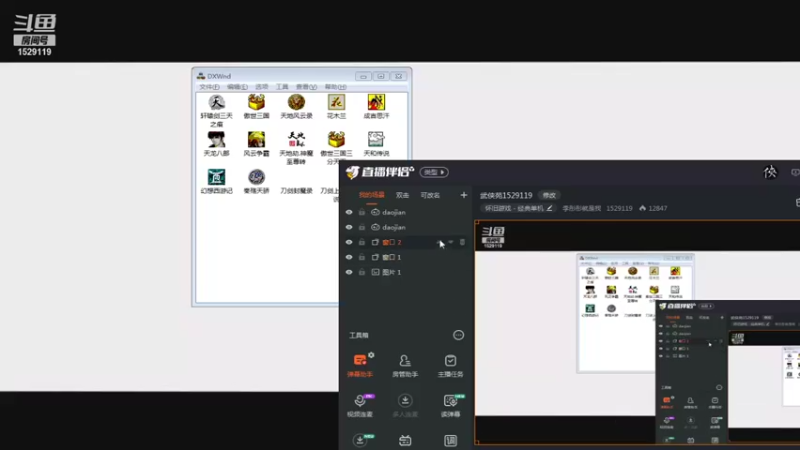Open the 选项 menu in DXWnd
This screenshot has width=800, height=450.
pyautogui.click(x=262, y=87)
